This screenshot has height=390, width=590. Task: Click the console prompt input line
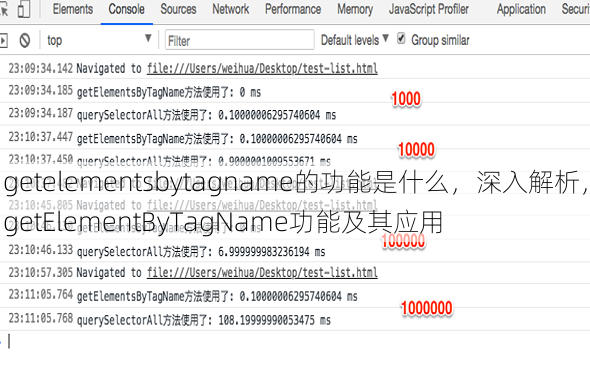click(295, 342)
